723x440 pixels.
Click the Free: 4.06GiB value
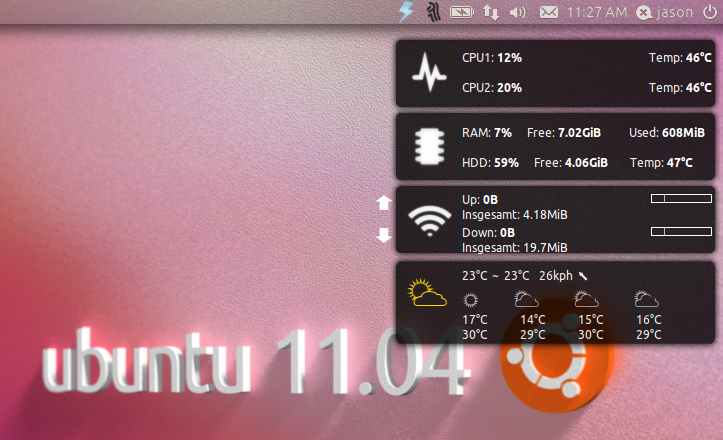click(x=571, y=163)
